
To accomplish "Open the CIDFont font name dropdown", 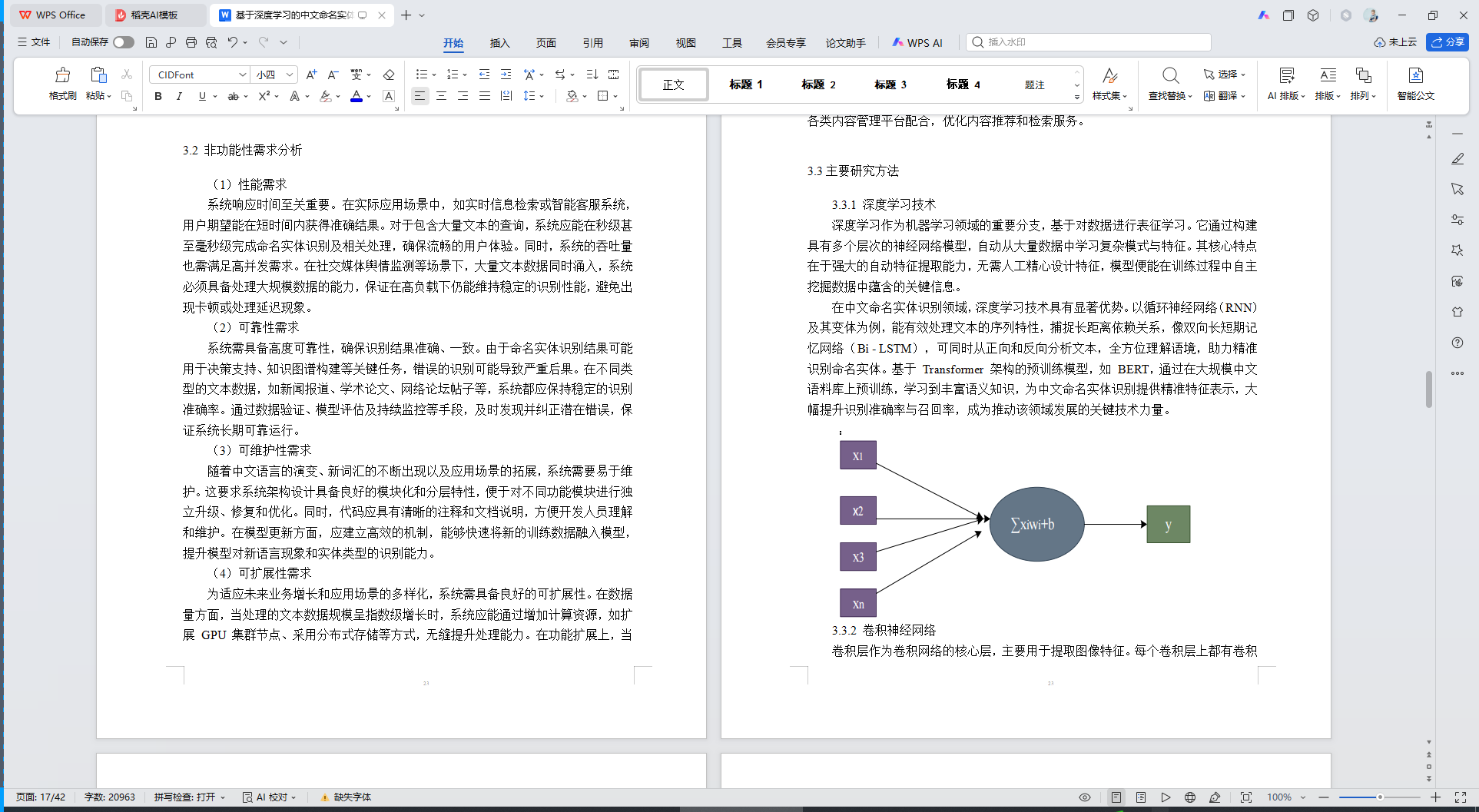I will coord(243,75).
